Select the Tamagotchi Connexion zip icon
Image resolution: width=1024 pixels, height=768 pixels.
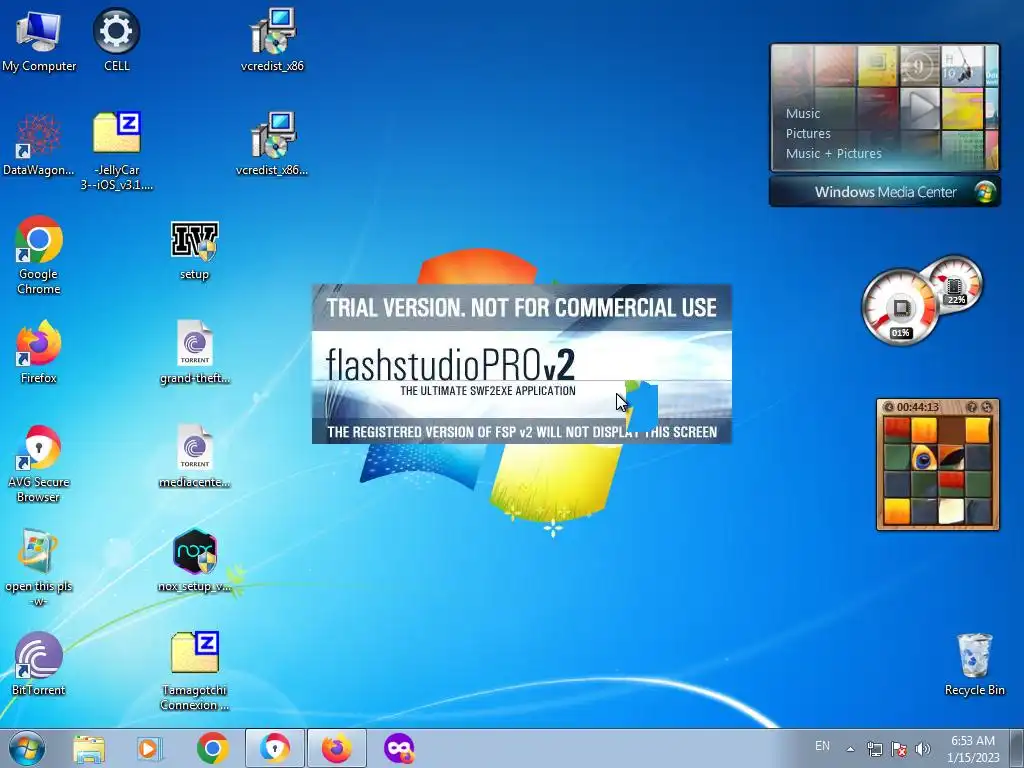pos(195,671)
